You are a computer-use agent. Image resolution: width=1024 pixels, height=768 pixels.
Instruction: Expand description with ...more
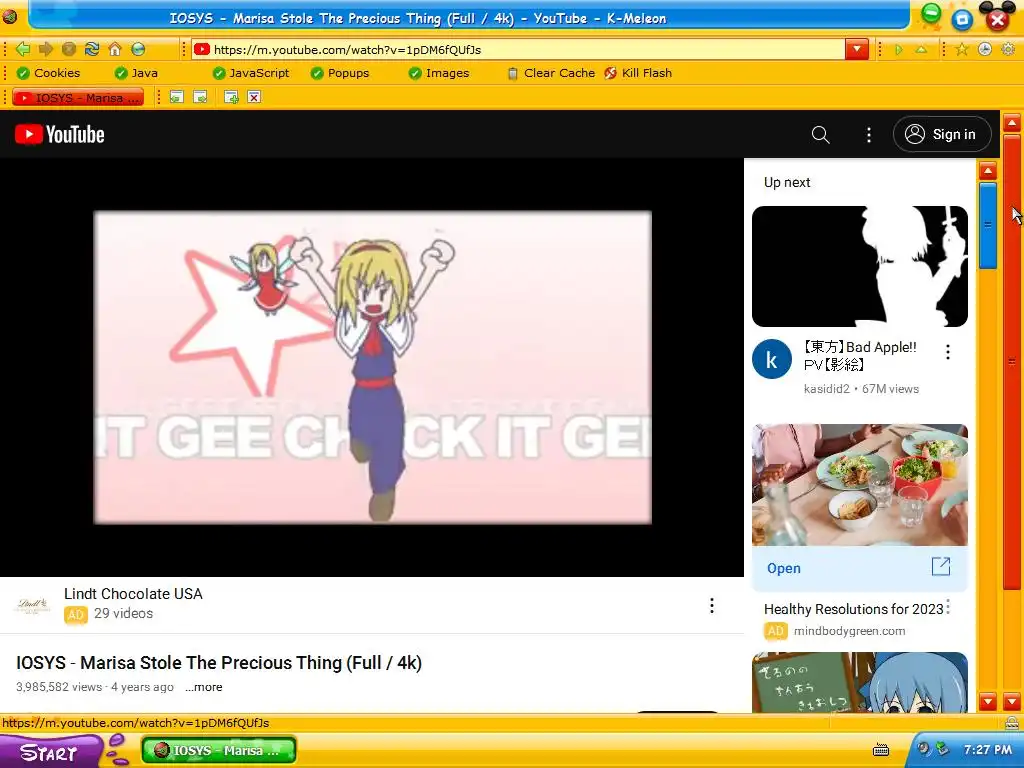[204, 687]
